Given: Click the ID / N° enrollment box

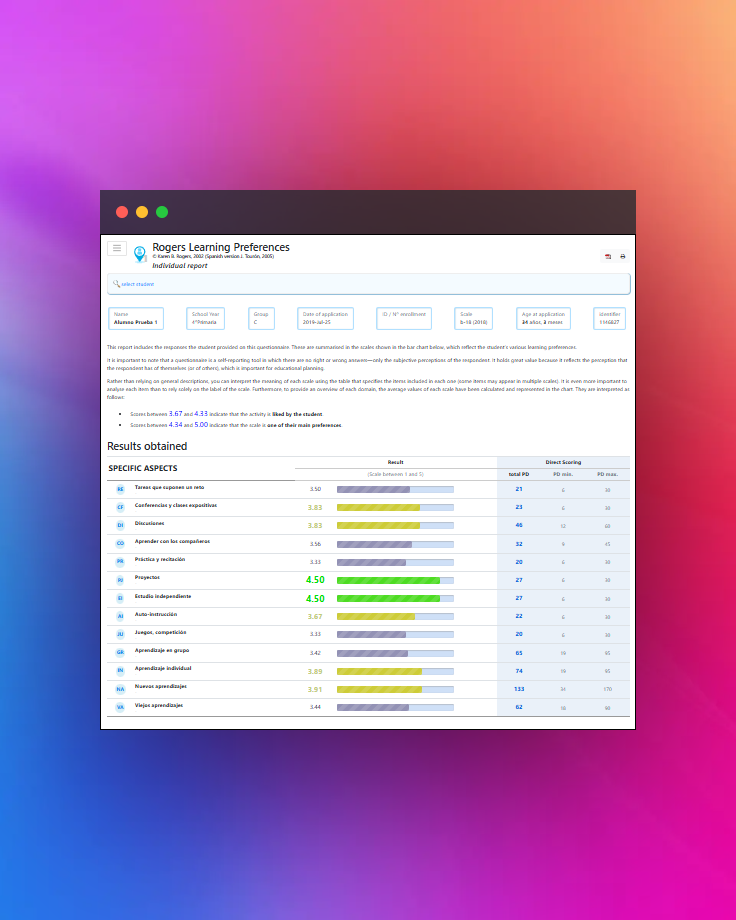Looking at the screenshot, I should tap(404, 319).
